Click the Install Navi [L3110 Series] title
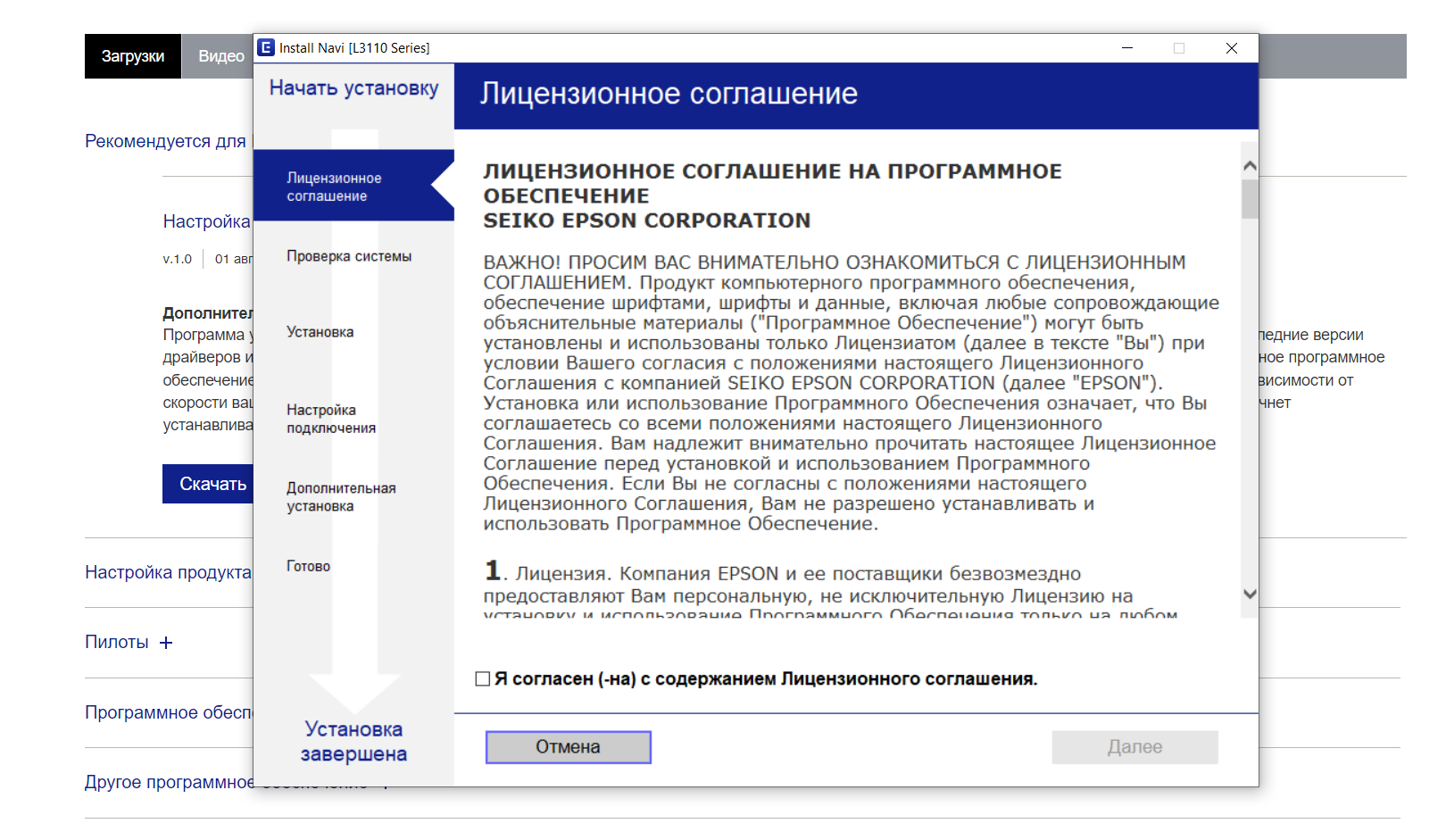Screen dimensions: 1446x840 354,48
